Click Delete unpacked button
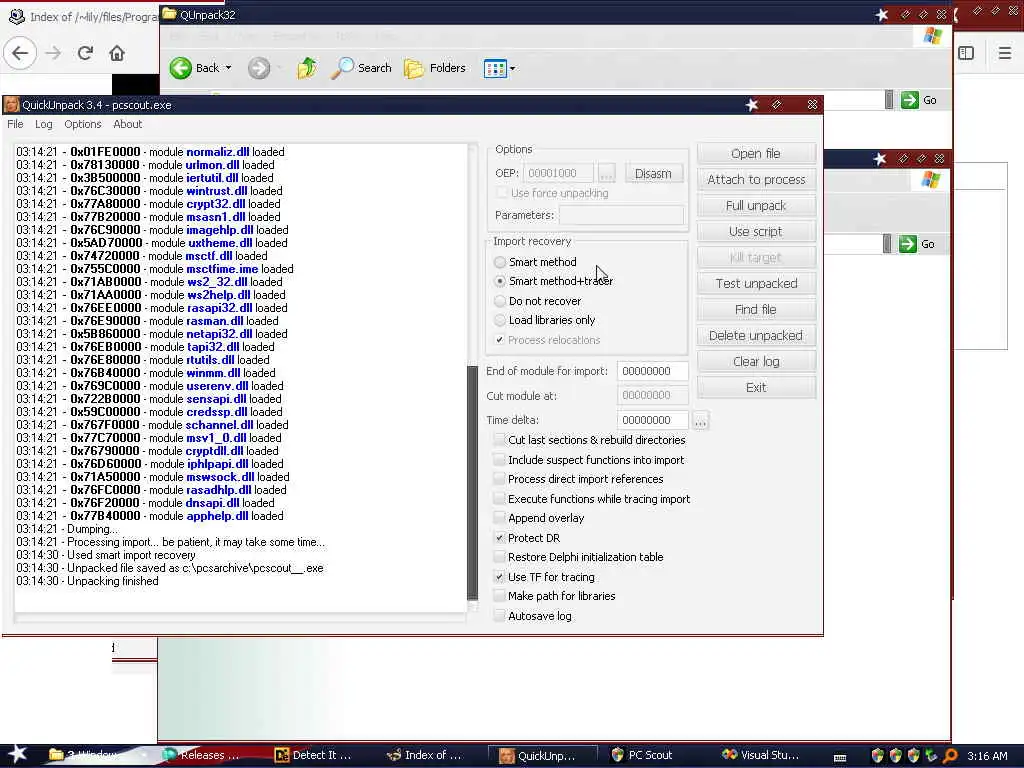 (x=756, y=336)
